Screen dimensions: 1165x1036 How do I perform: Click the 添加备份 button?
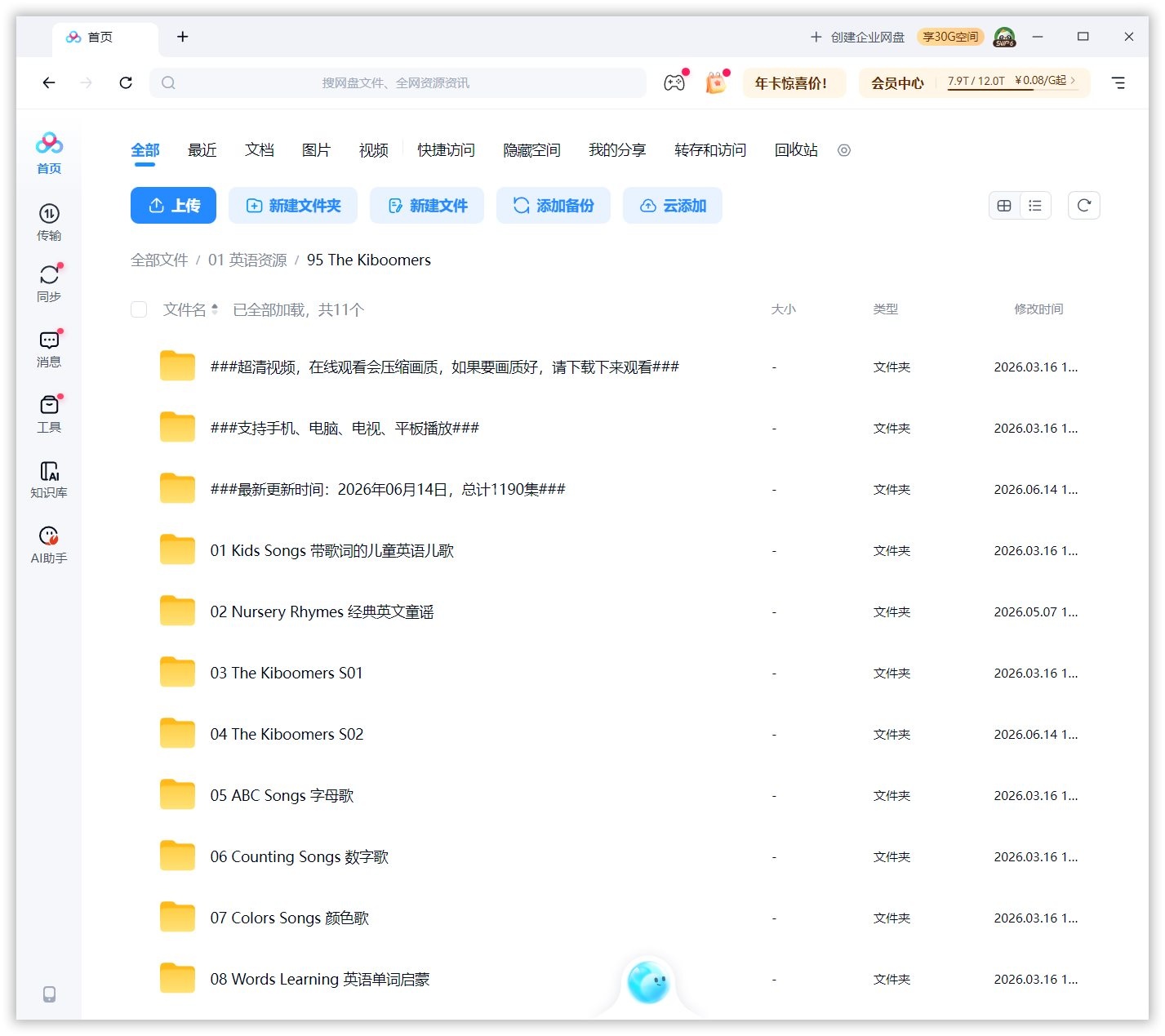(554, 206)
